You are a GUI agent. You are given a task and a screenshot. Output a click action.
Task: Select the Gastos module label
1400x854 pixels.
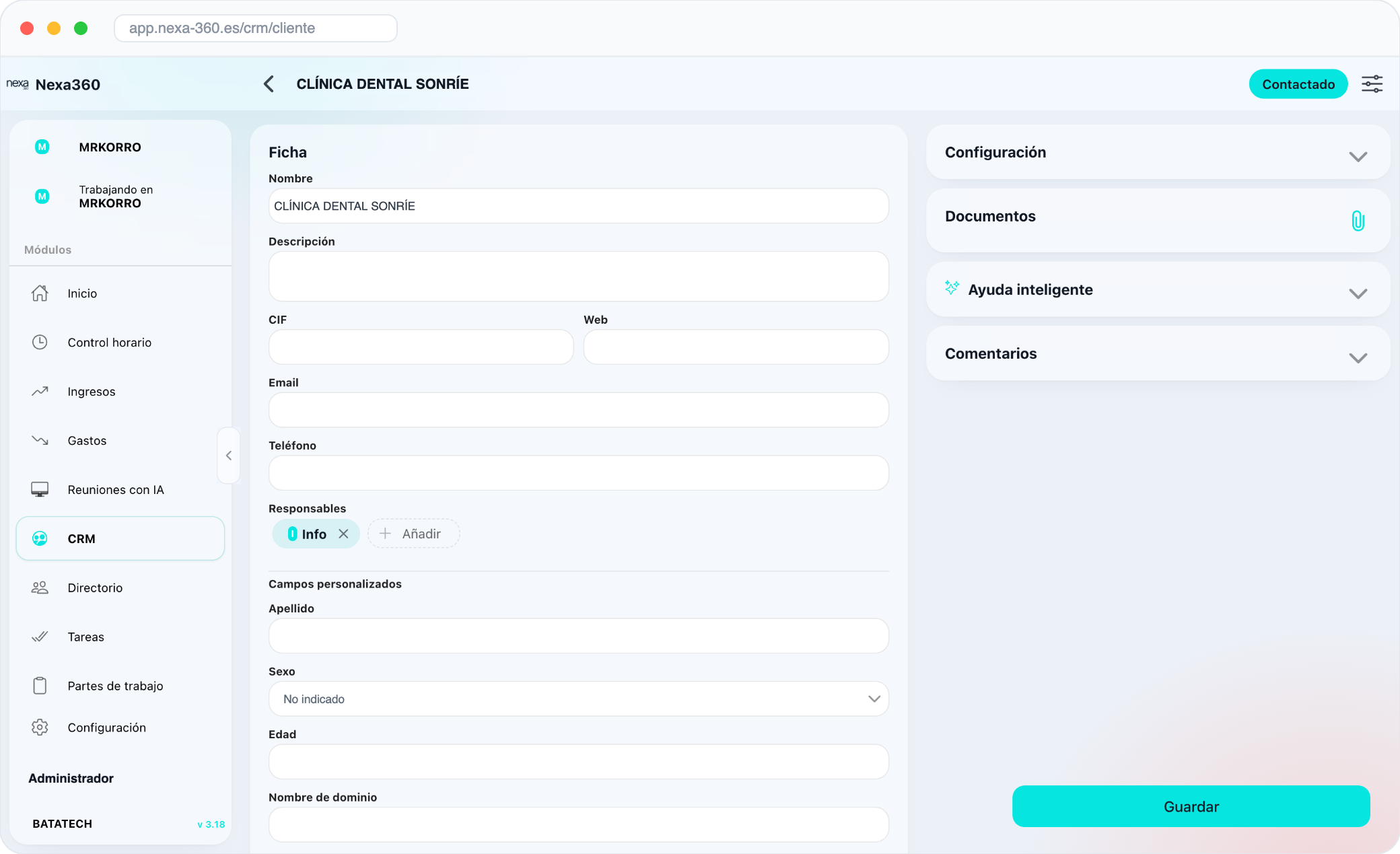tap(87, 441)
